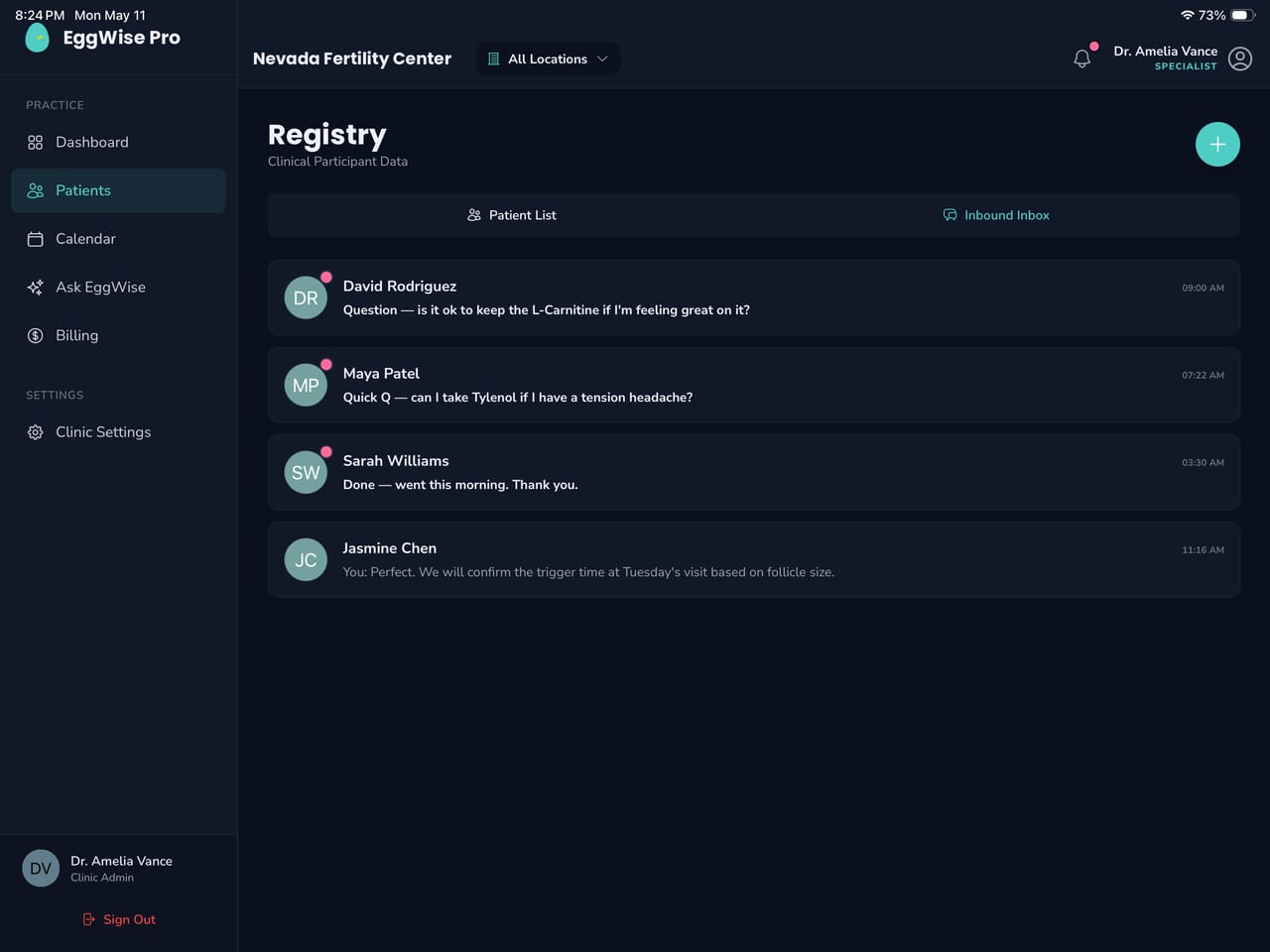Click the building icon beside All Locations
The width and height of the screenshot is (1270, 952).
(493, 59)
